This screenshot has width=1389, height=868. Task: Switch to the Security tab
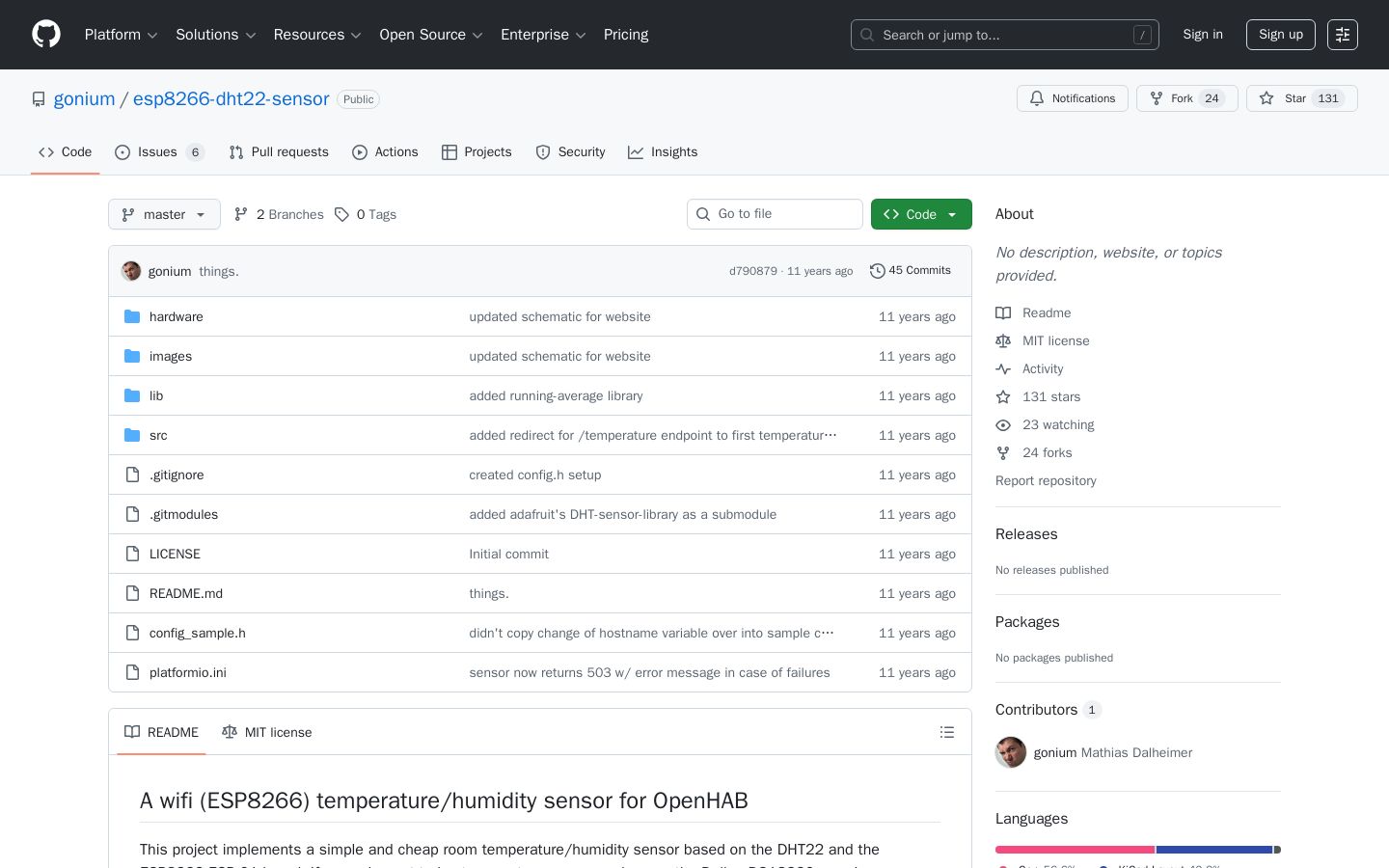click(x=570, y=152)
